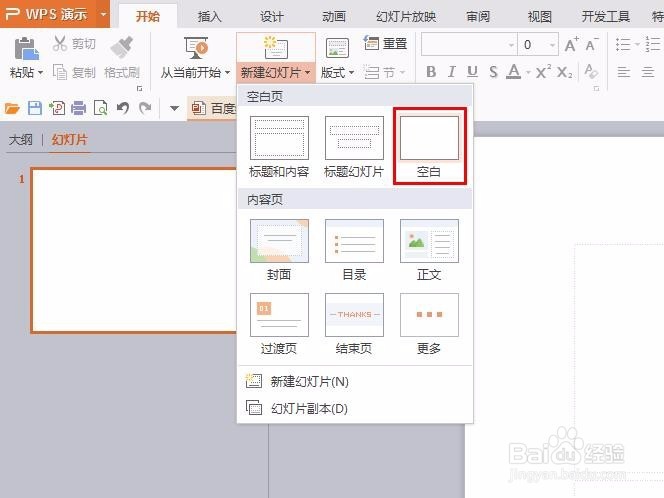664x498 pixels.
Task: Apply superscript formatting
Action: coord(543,72)
